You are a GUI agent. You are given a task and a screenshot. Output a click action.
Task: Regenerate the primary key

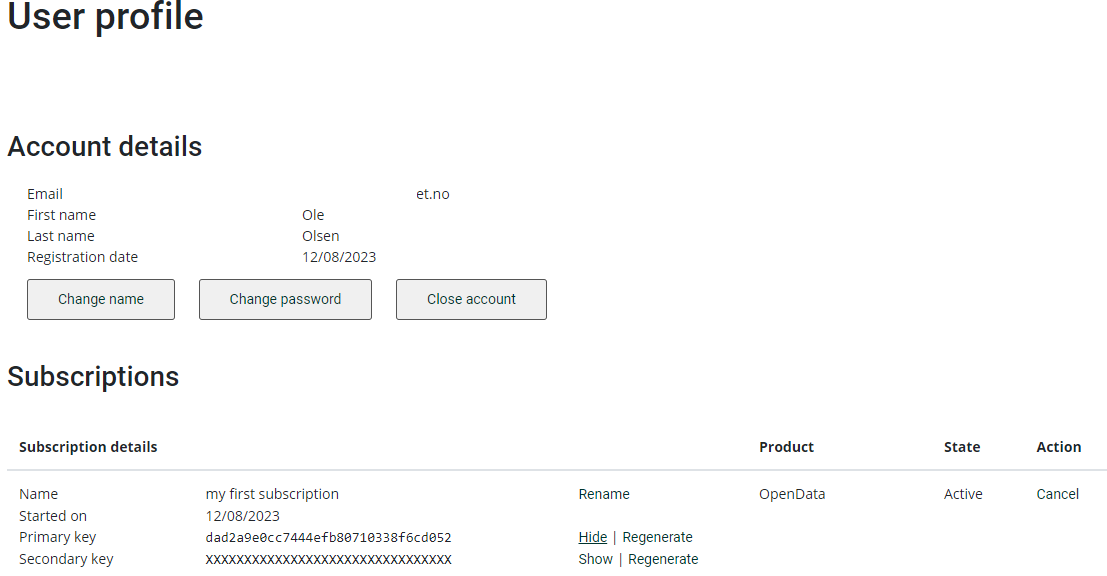coord(657,537)
